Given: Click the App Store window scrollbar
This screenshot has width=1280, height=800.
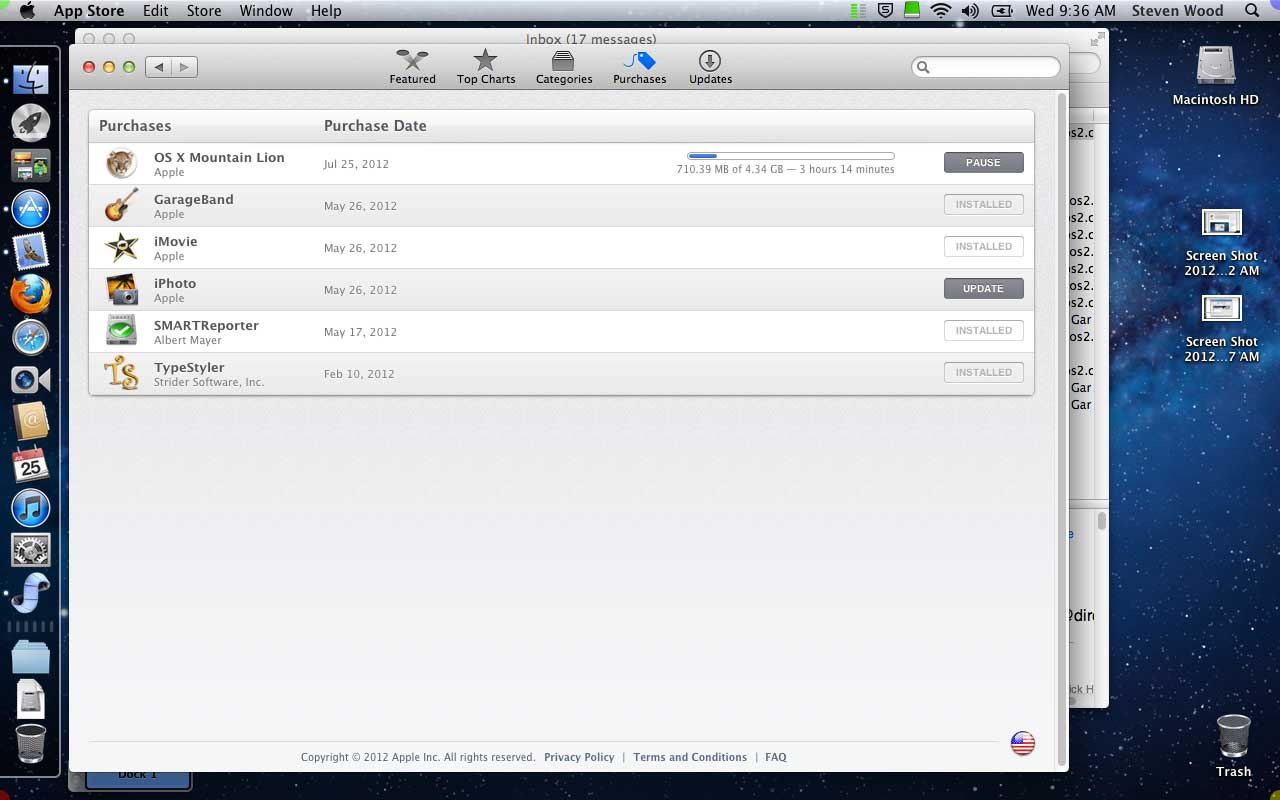Looking at the screenshot, I should click(1062, 430).
